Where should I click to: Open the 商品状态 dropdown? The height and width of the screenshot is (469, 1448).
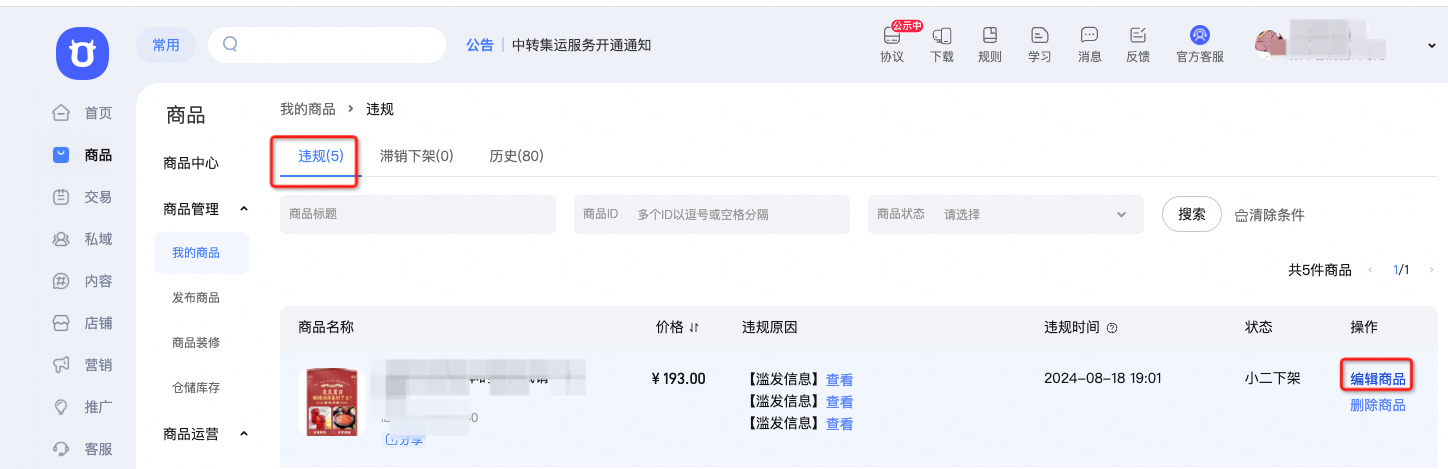[1006, 214]
